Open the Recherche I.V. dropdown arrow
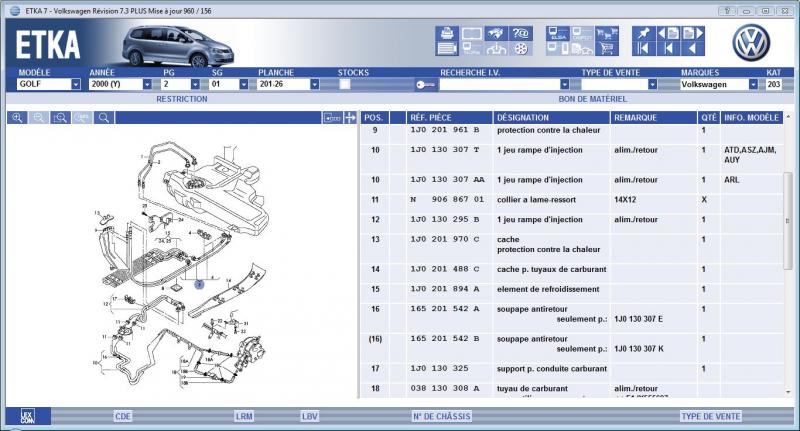Screen dimensions: 800x431 [565, 84]
